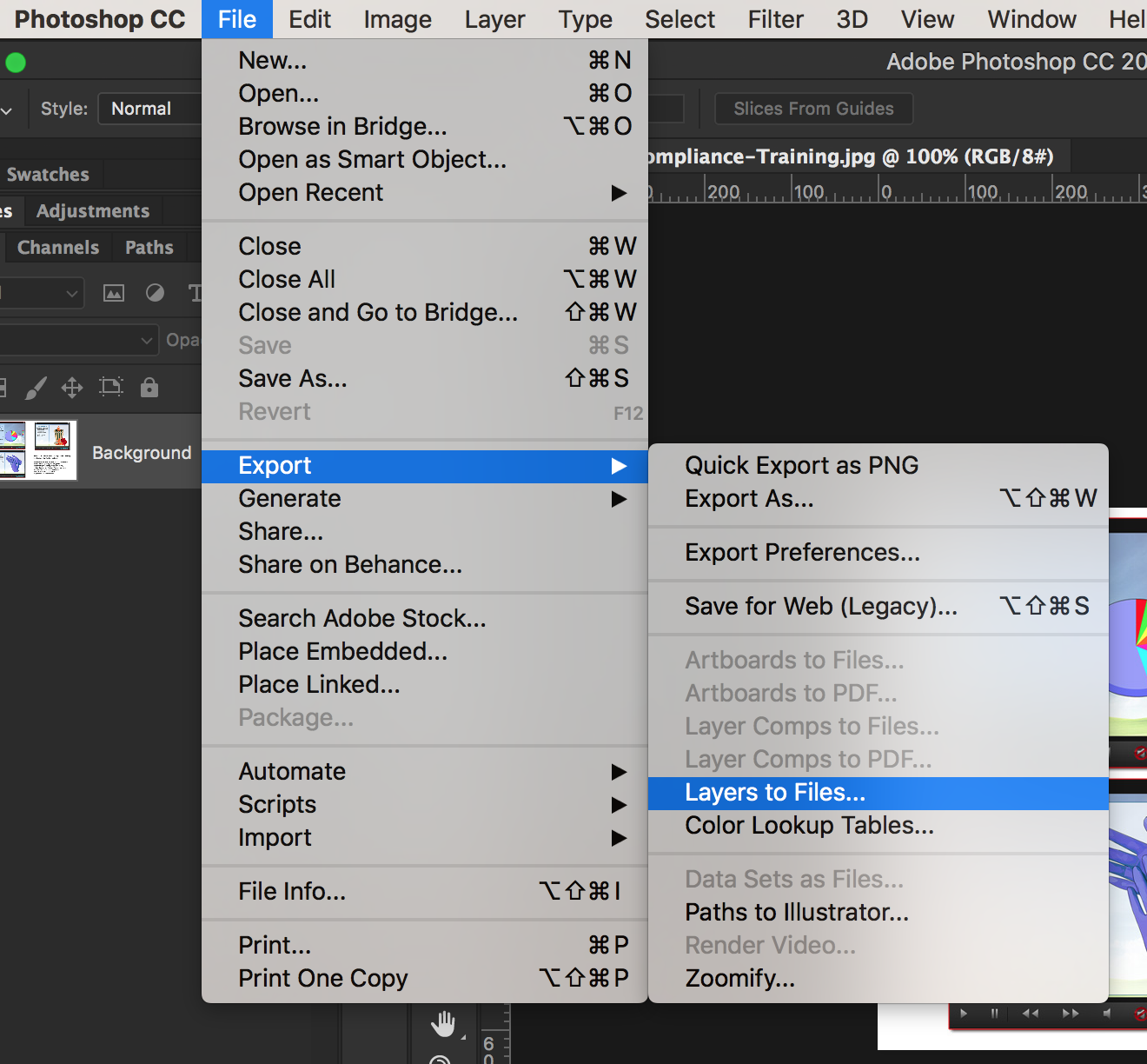Select Search Adobe Stock...
Viewport: 1147px width, 1064px height.
(x=425, y=619)
